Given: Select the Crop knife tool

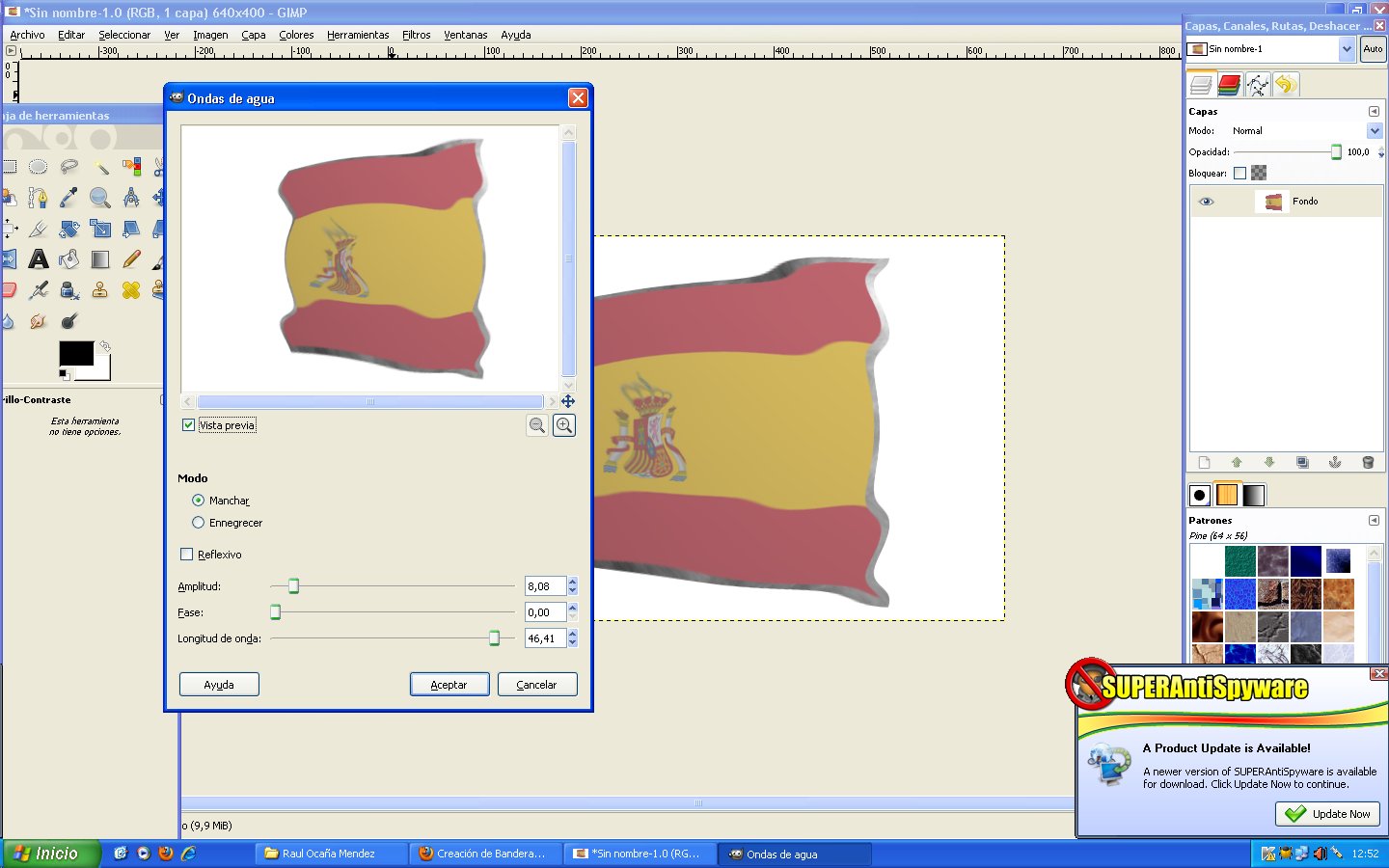Looking at the screenshot, I should coord(38,229).
